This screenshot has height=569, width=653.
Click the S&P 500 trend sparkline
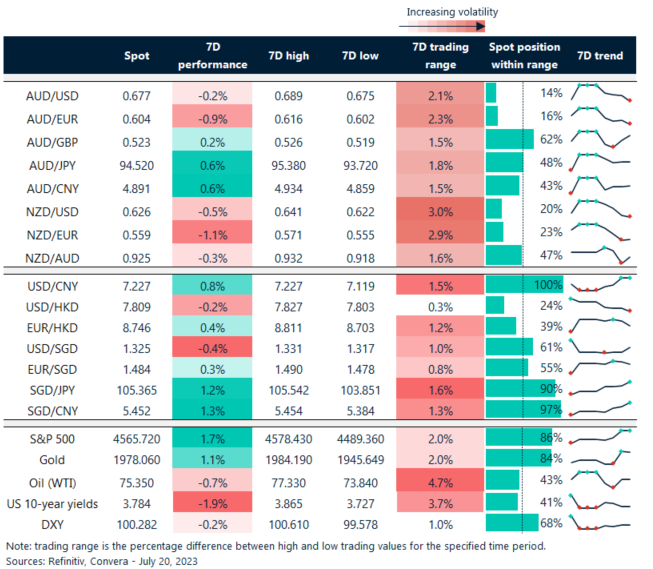tap(601, 437)
